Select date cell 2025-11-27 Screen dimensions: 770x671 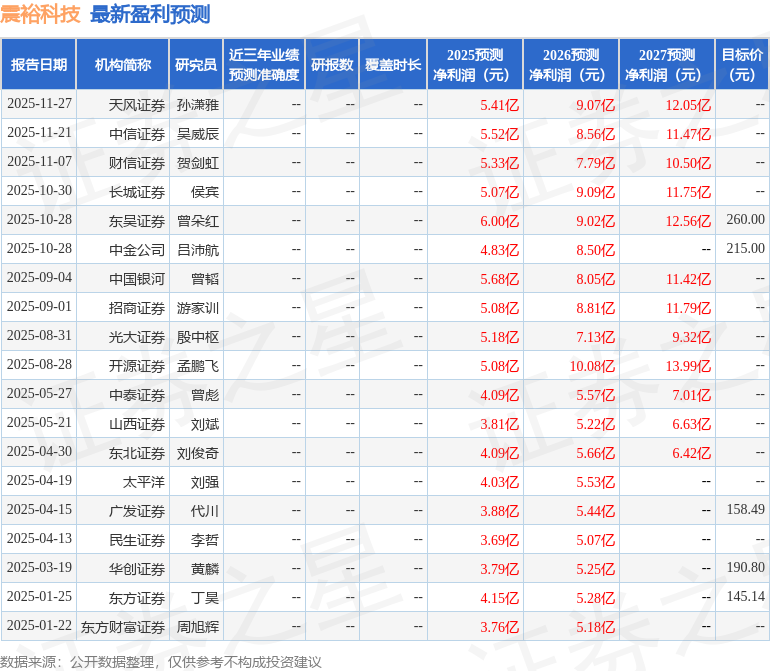point(39,104)
